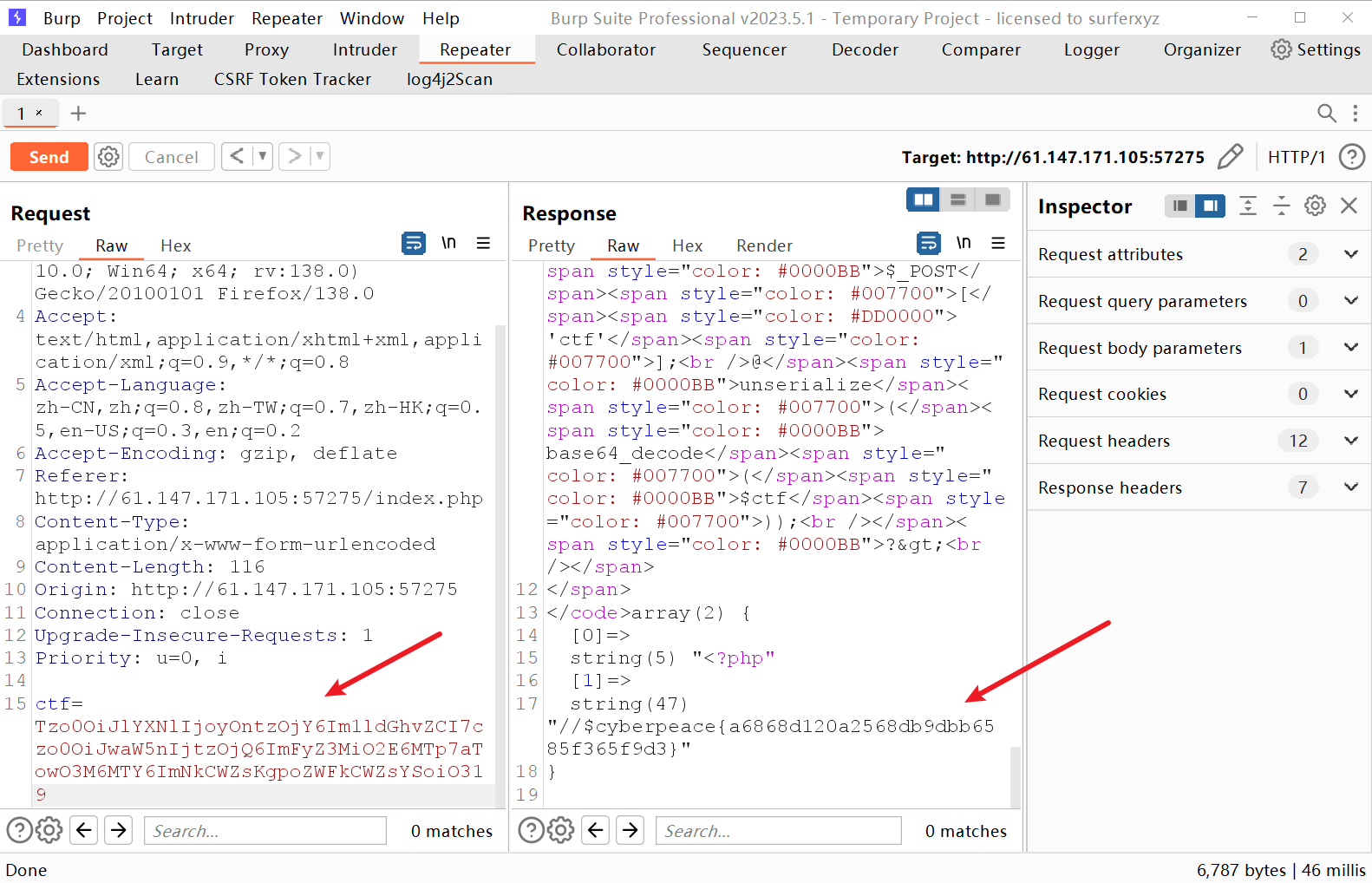The image size is (1372, 883).
Task: Open Repeater help question mark icon
Action: tap(1351, 157)
